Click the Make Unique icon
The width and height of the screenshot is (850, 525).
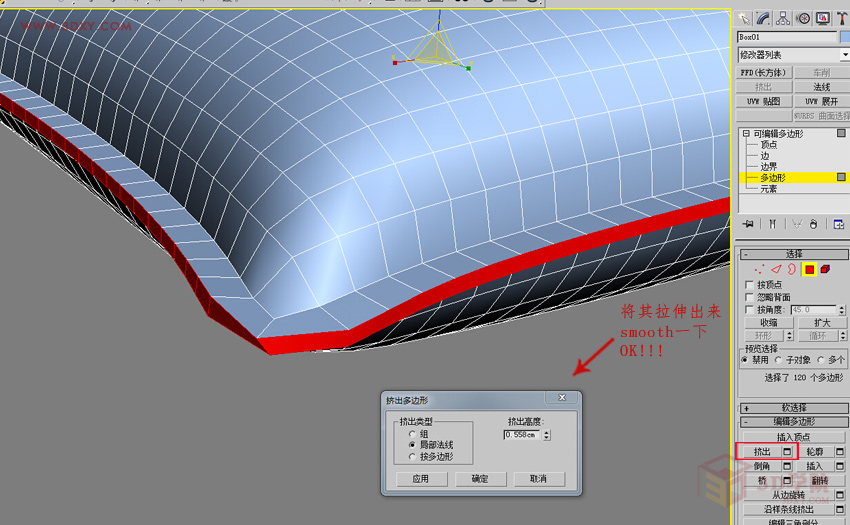(796, 224)
